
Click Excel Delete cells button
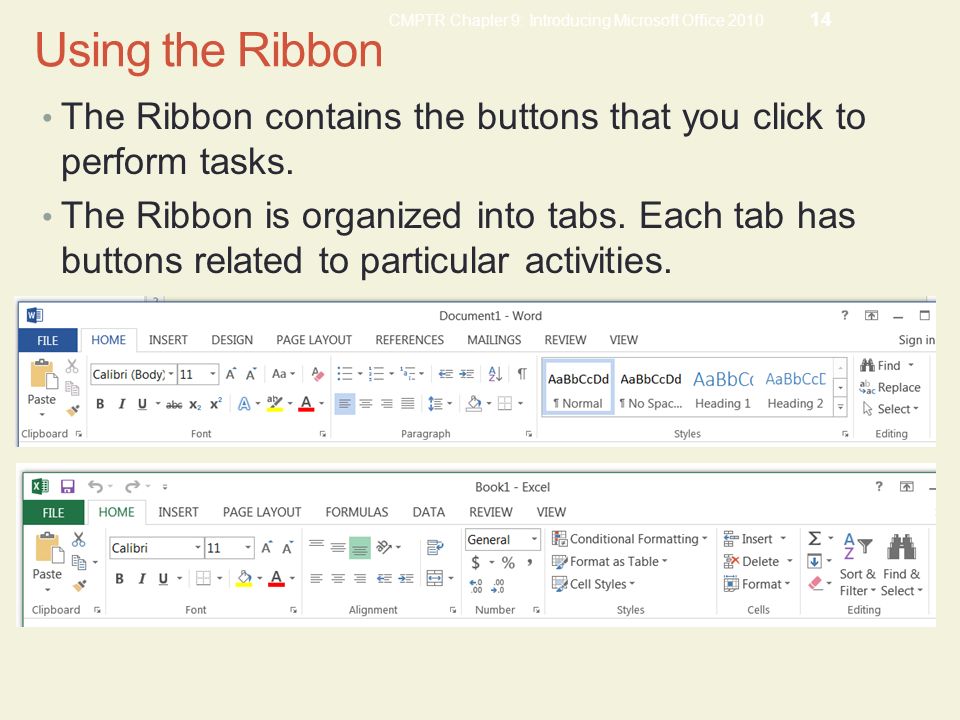[x=758, y=561]
